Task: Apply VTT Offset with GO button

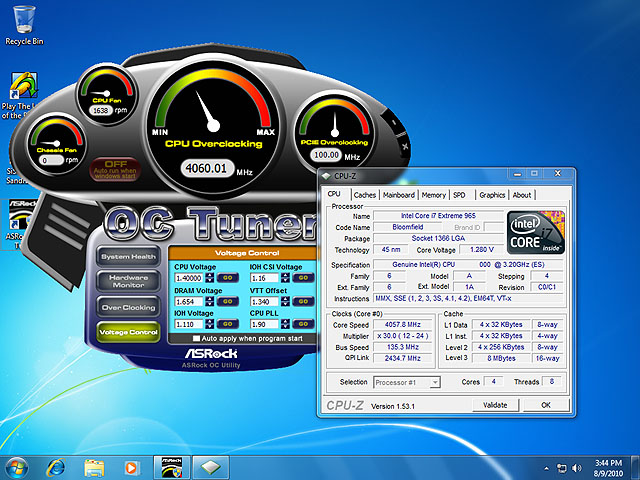Action: 303,302
